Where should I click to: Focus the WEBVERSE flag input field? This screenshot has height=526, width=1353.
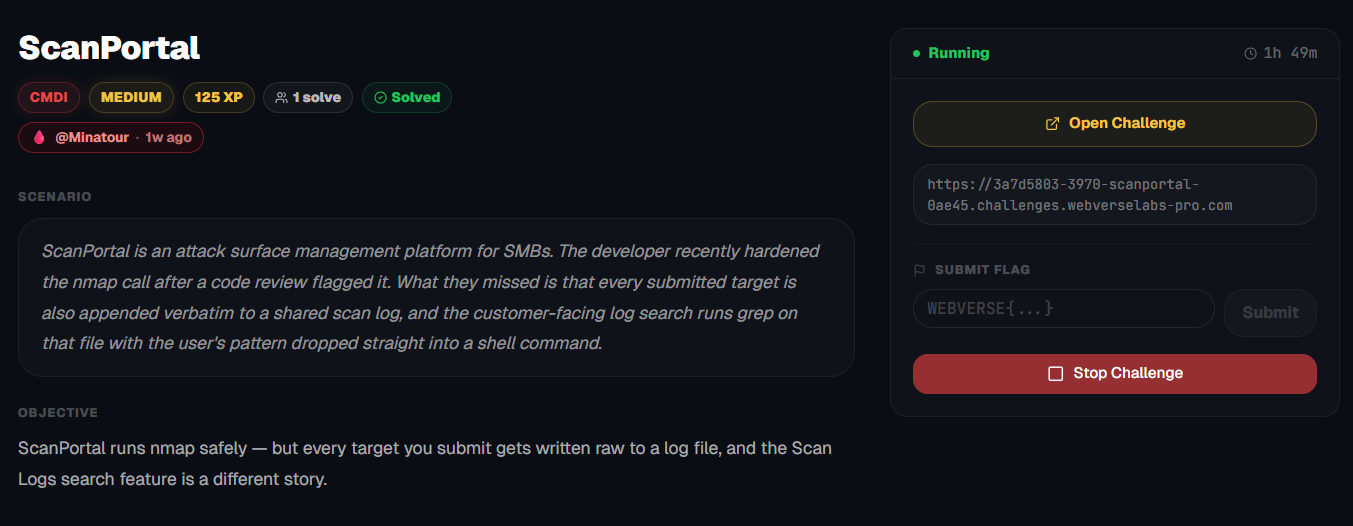point(1064,308)
